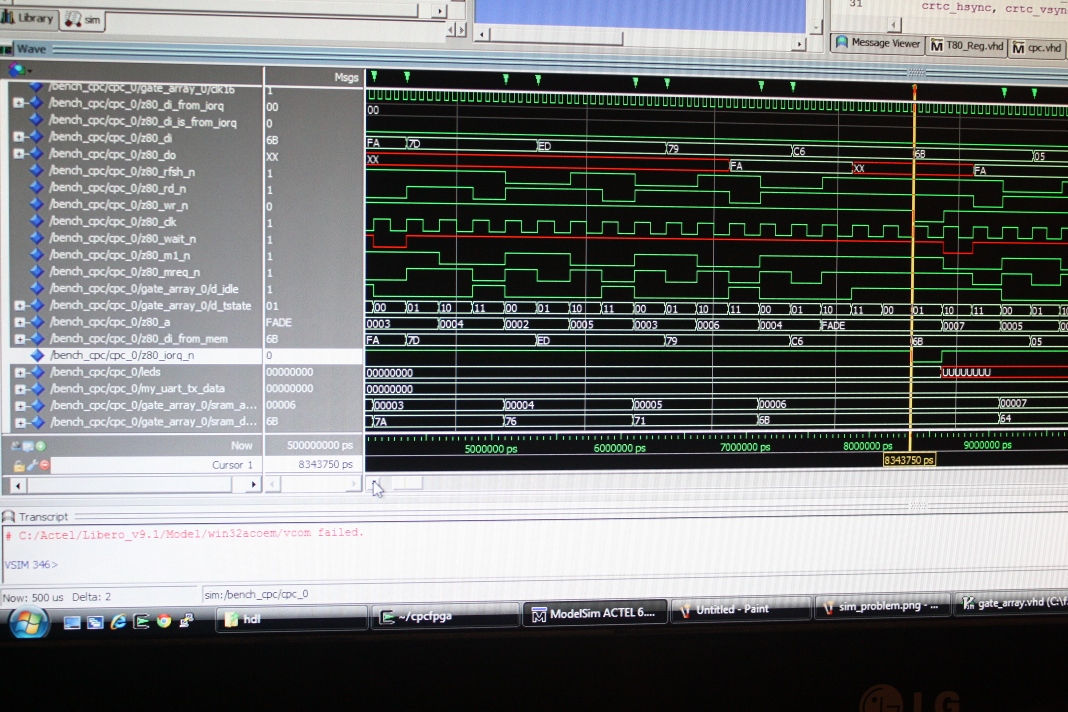Launch Chrome from the quick launch bar

click(x=163, y=621)
